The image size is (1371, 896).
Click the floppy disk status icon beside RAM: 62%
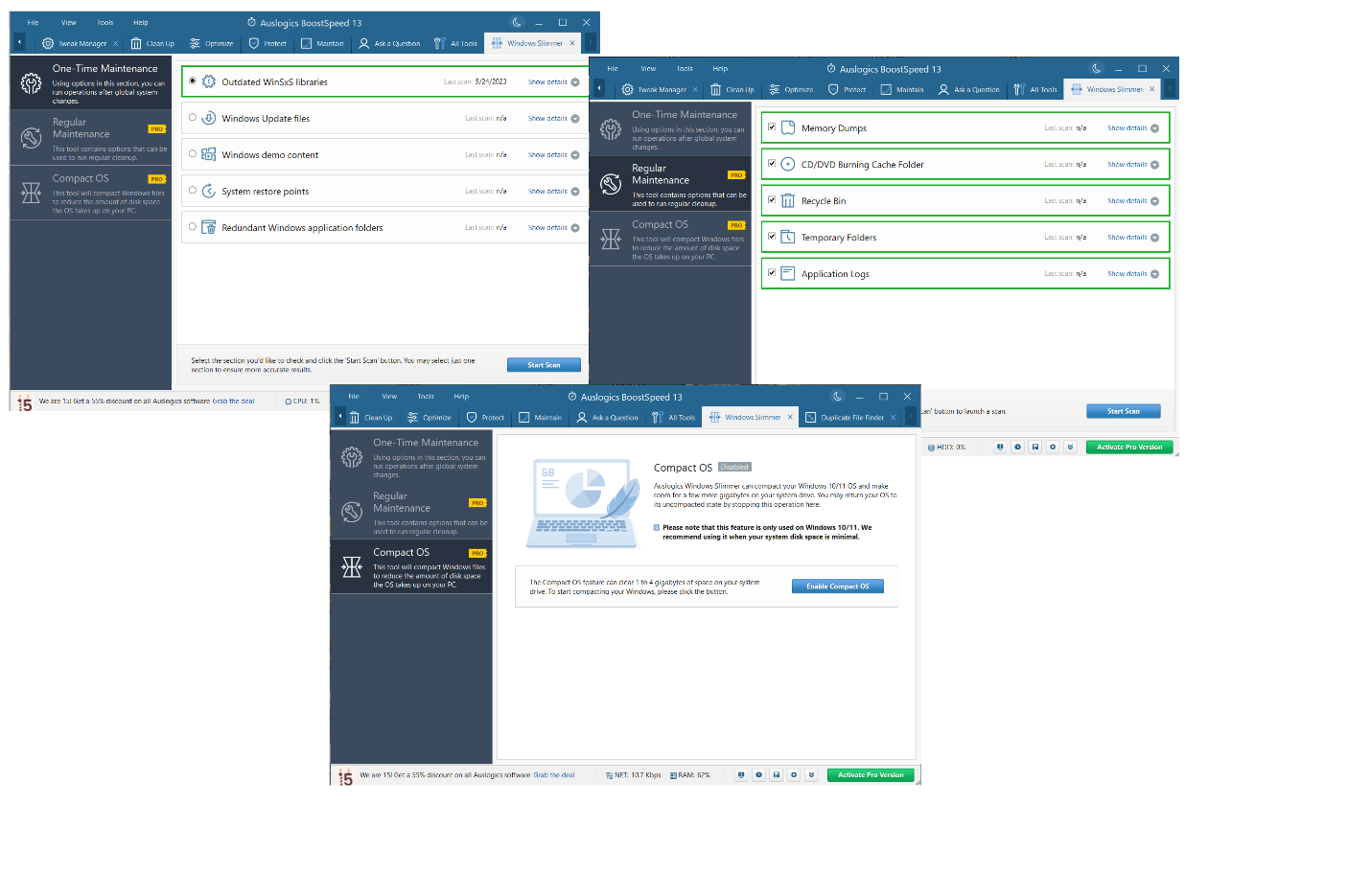(x=777, y=774)
